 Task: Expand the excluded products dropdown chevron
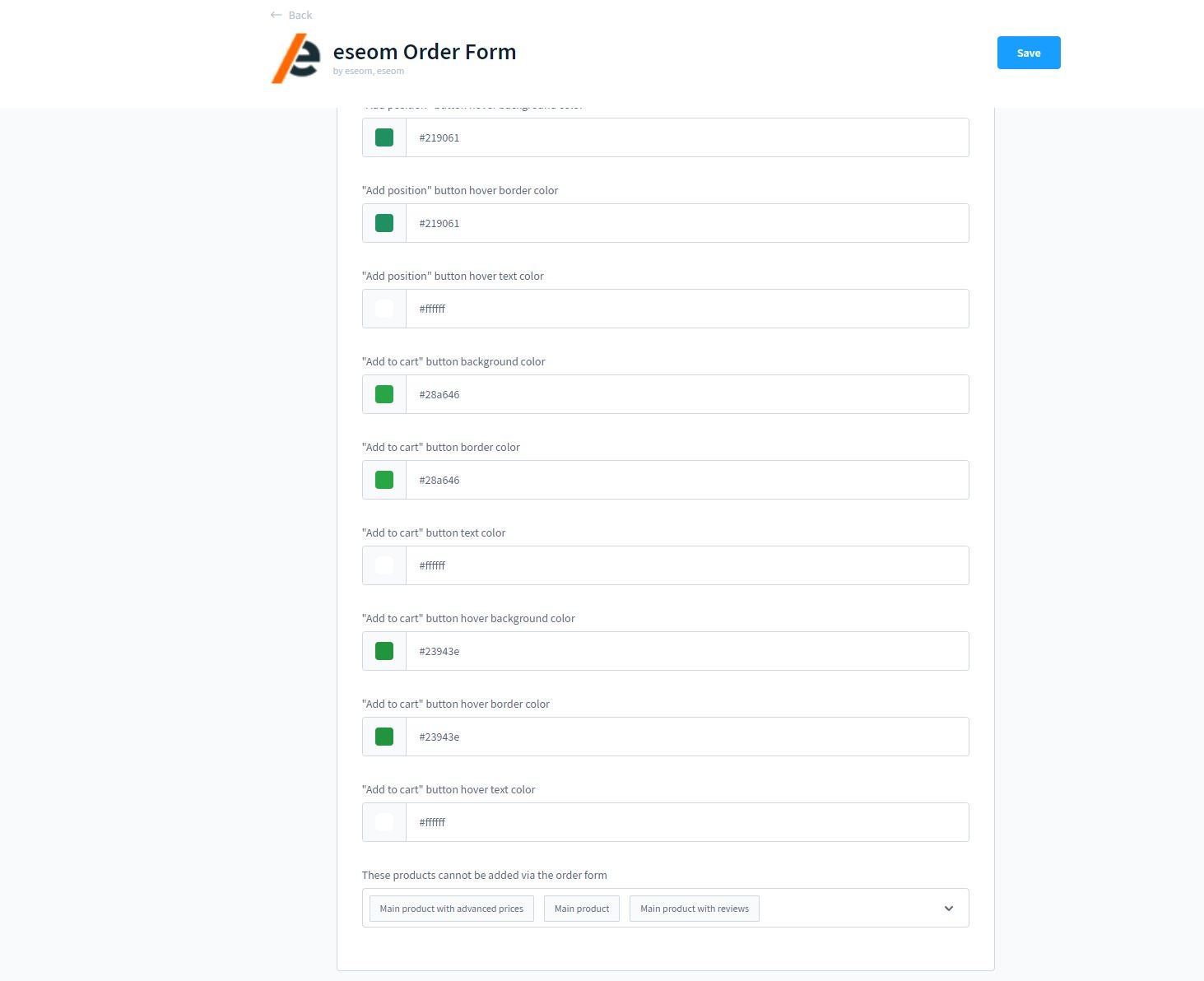coord(949,909)
